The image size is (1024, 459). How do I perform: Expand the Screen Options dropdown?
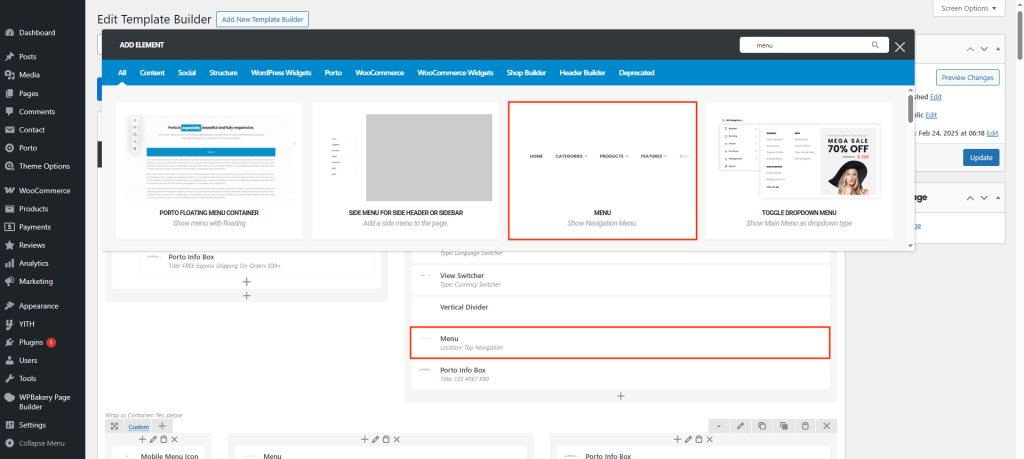(x=968, y=9)
